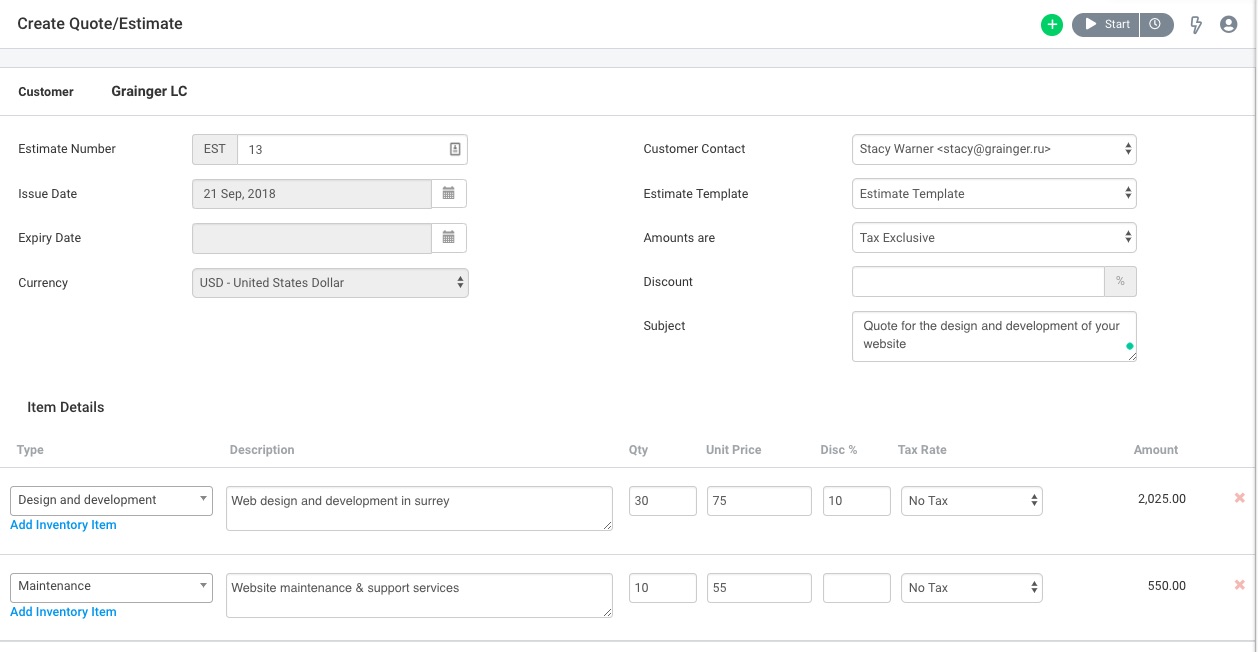Click the Type column header
This screenshot has width=1258, height=652.
click(x=31, y=450)
